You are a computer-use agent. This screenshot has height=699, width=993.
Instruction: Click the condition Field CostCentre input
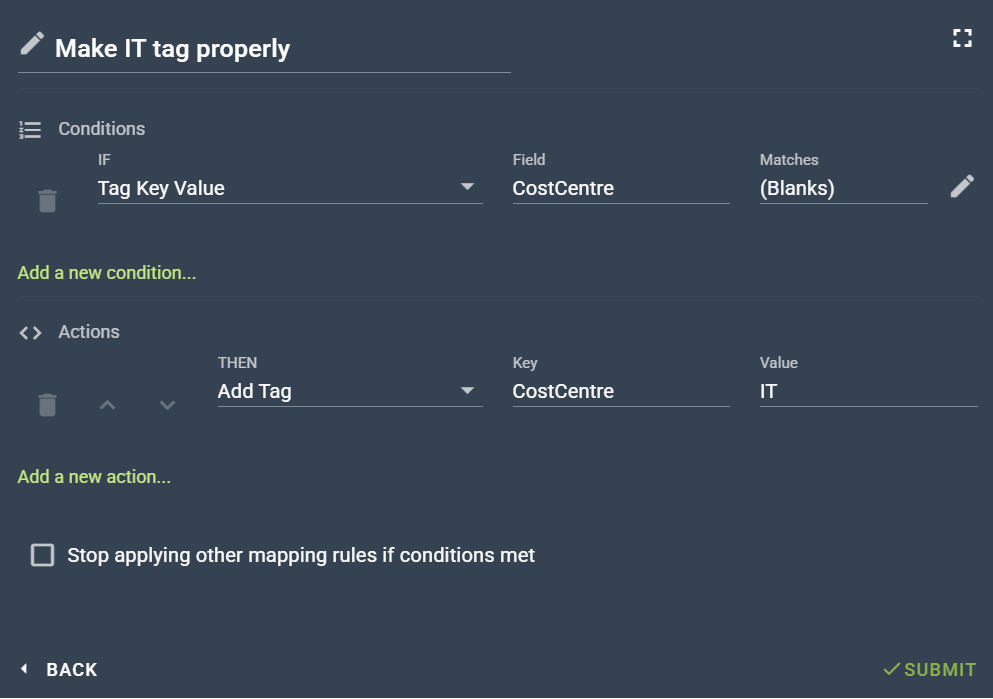click(x=620, y=188)
